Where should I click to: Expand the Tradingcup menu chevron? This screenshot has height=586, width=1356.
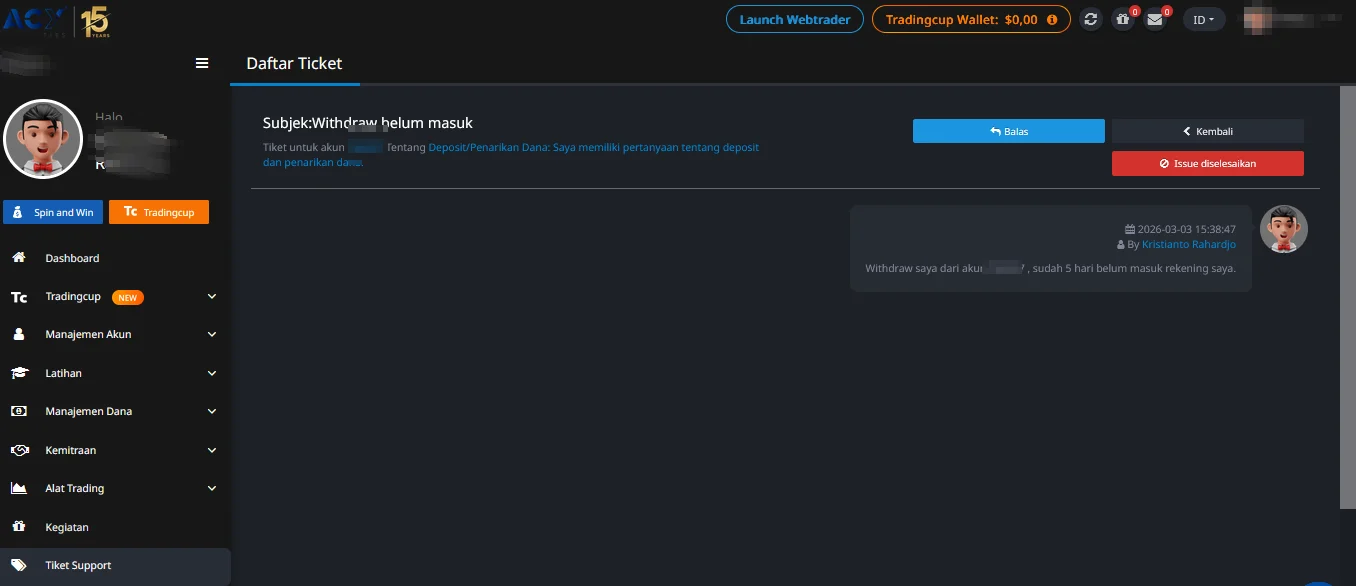click(212, 297)
